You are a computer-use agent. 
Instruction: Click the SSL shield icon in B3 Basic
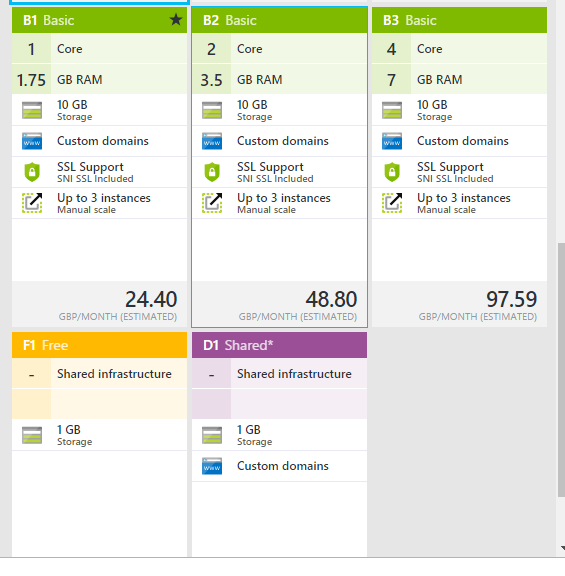pos(392,172)
